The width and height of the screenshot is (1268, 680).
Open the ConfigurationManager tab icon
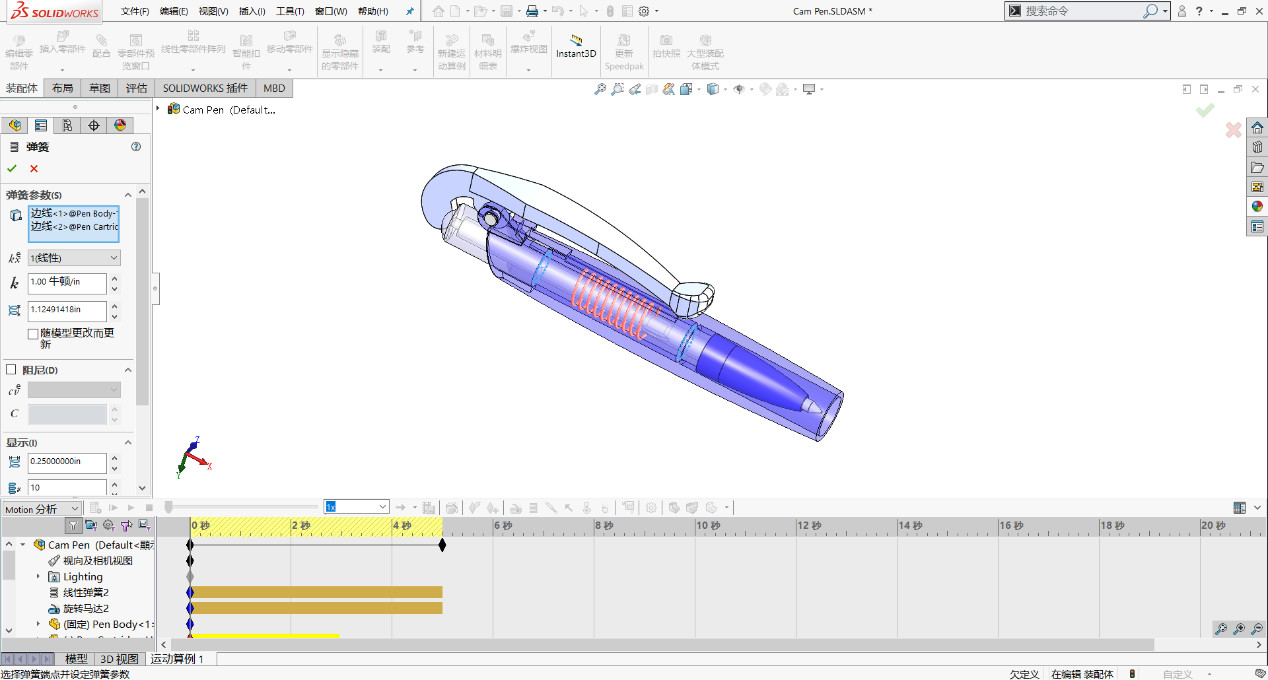[67, 125]
